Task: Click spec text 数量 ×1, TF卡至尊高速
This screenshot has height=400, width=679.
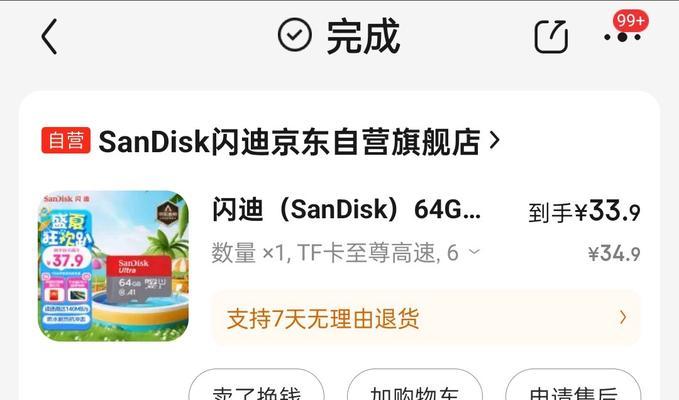Action: (326, 252)
